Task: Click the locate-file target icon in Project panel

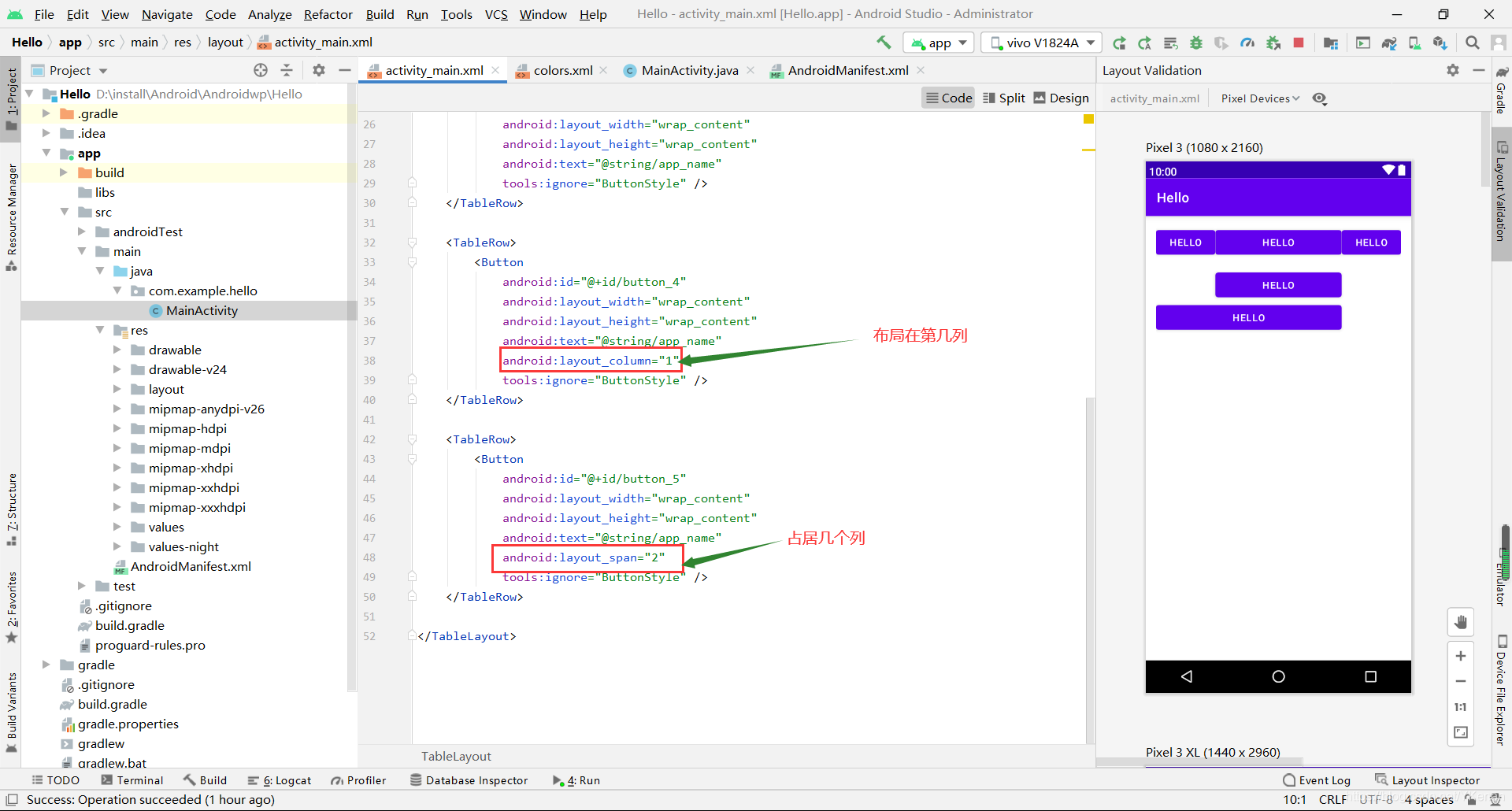Action: (261, 70)
